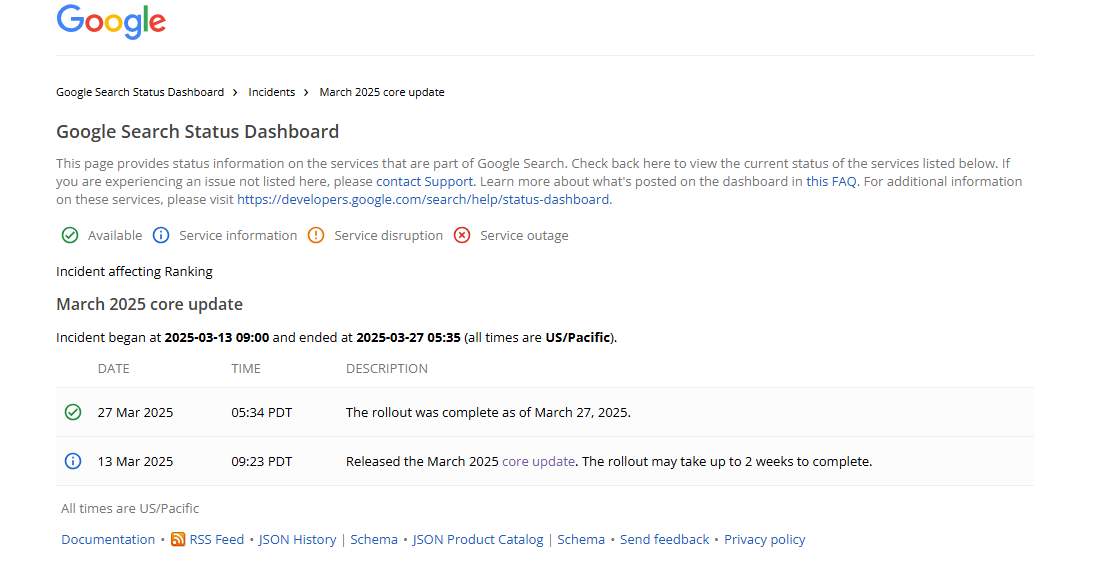Image resolution: width=1116 pixels, height=587 pixels.
Task: Click the orange RSS feed icon
Action: (178, 540)
